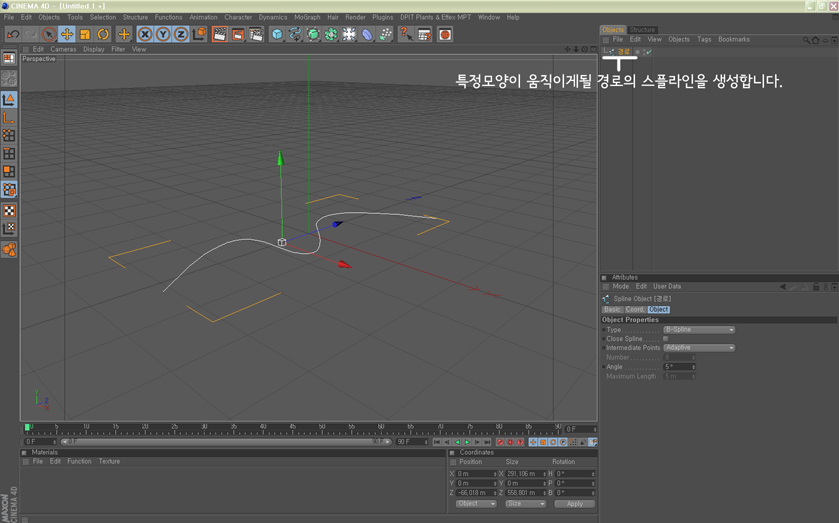The width and height of the screenshot is (839, 523).
Task: Click frame 45 on the timeline ruler
Action: coord(292,429)
